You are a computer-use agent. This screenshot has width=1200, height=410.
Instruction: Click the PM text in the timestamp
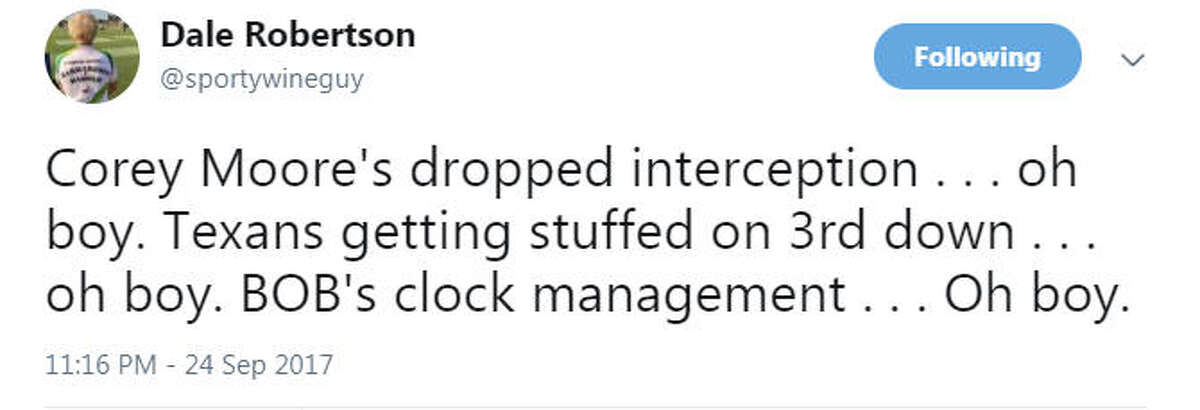click(x=140, y=363)
